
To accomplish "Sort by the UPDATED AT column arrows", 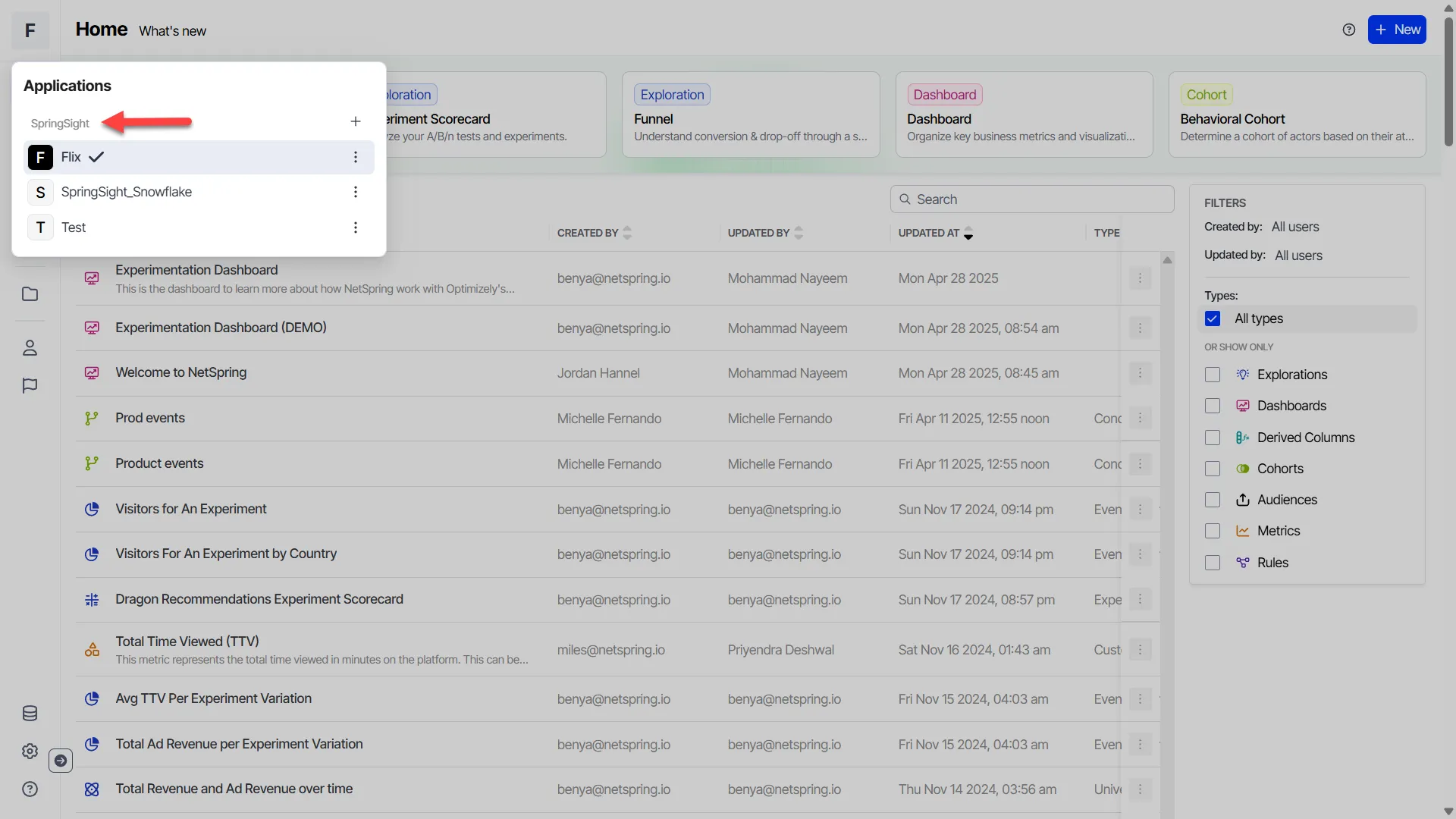I will [x=968, y=234].
